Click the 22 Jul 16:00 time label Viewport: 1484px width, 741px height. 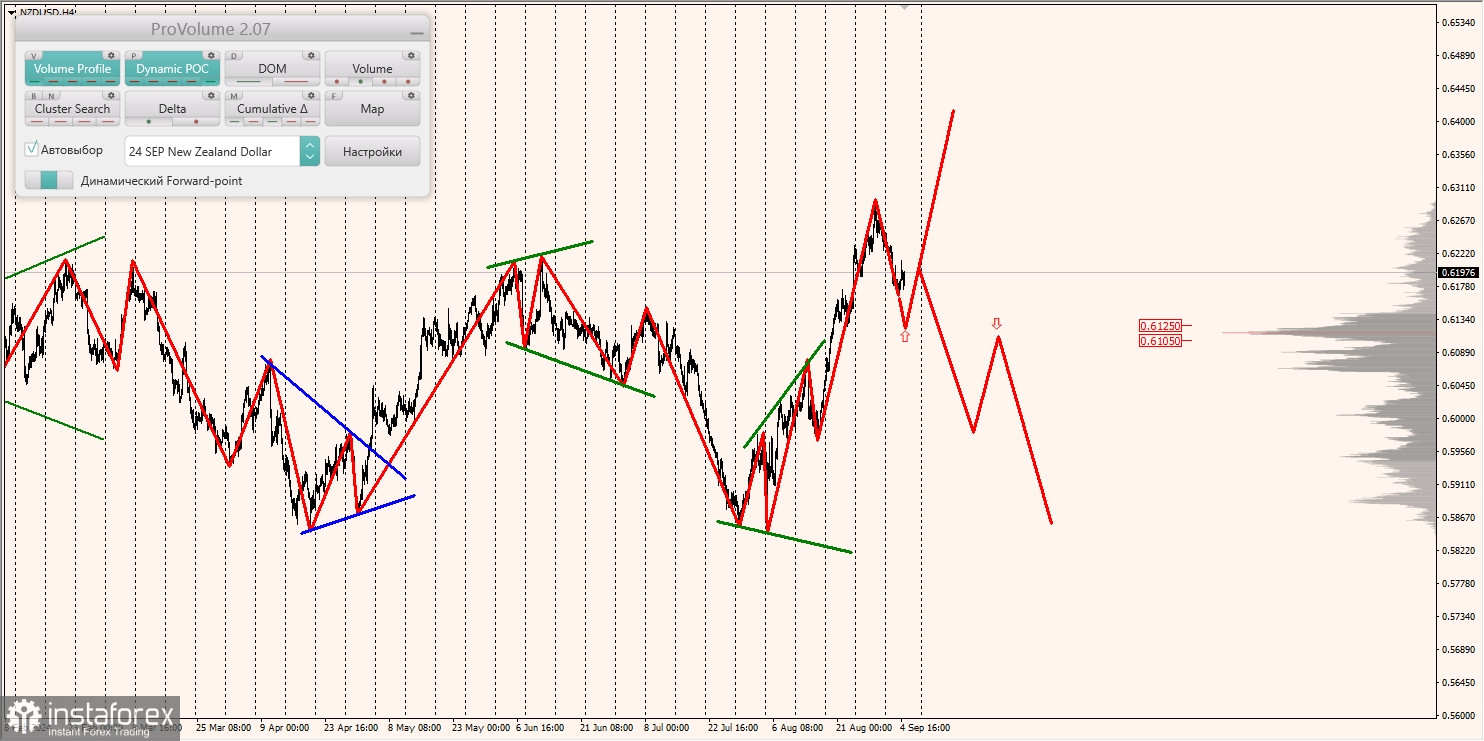(735, 728)
